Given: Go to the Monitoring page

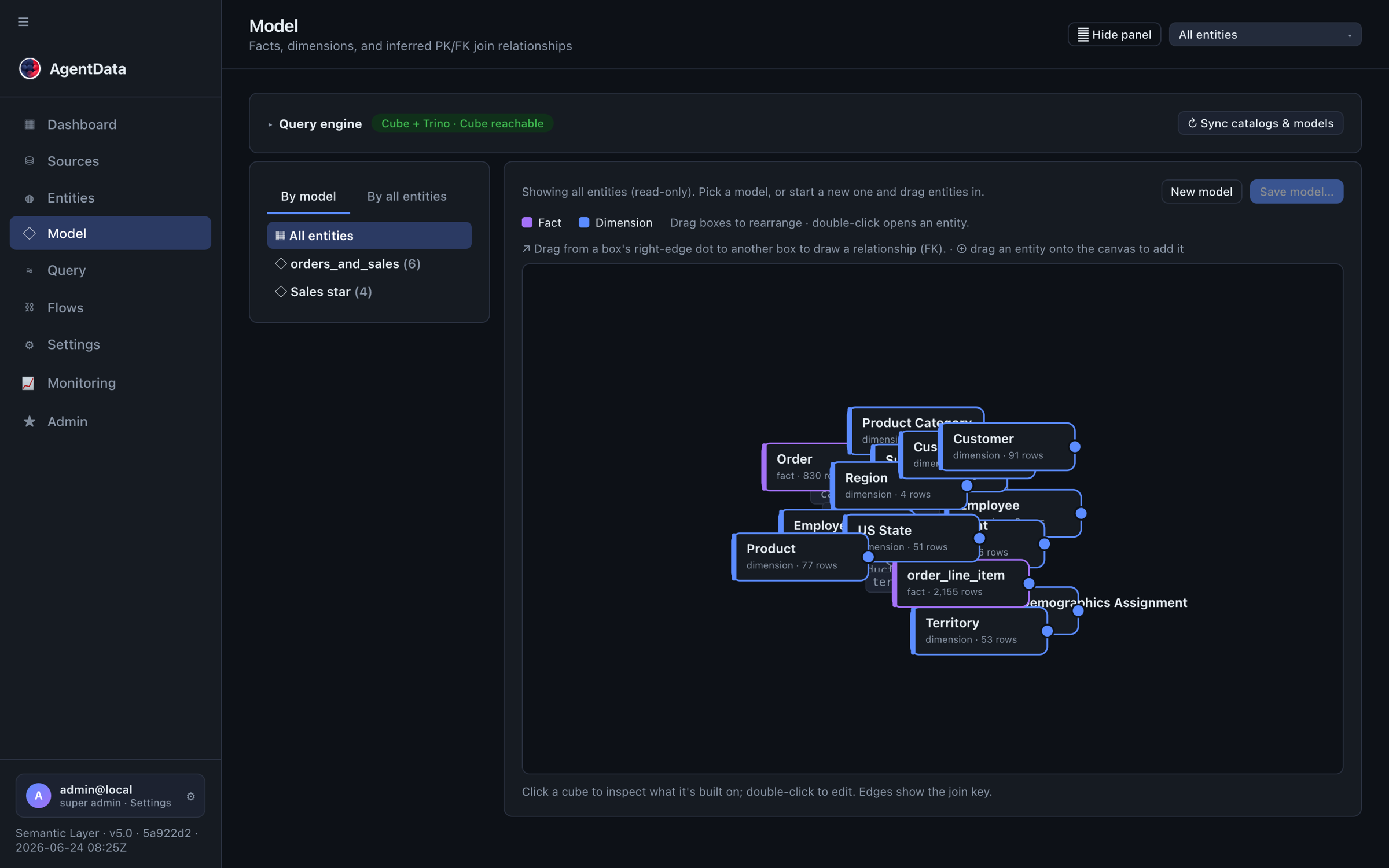Looking at the screenshot, I should pos(111,383).
